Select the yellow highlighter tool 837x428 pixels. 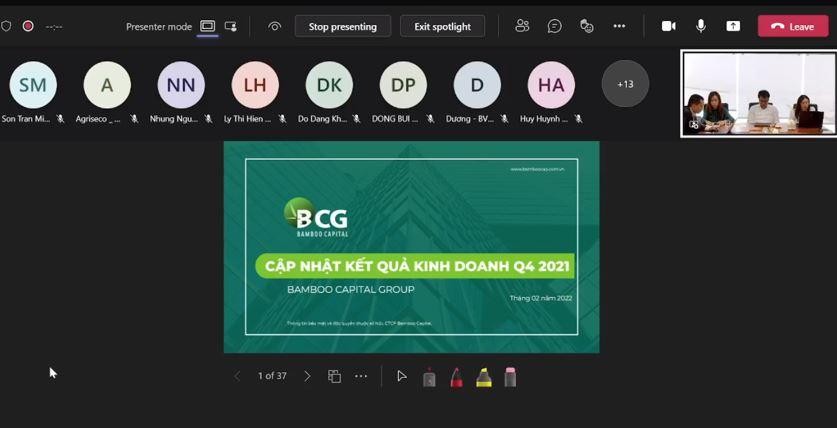[483, 377]
